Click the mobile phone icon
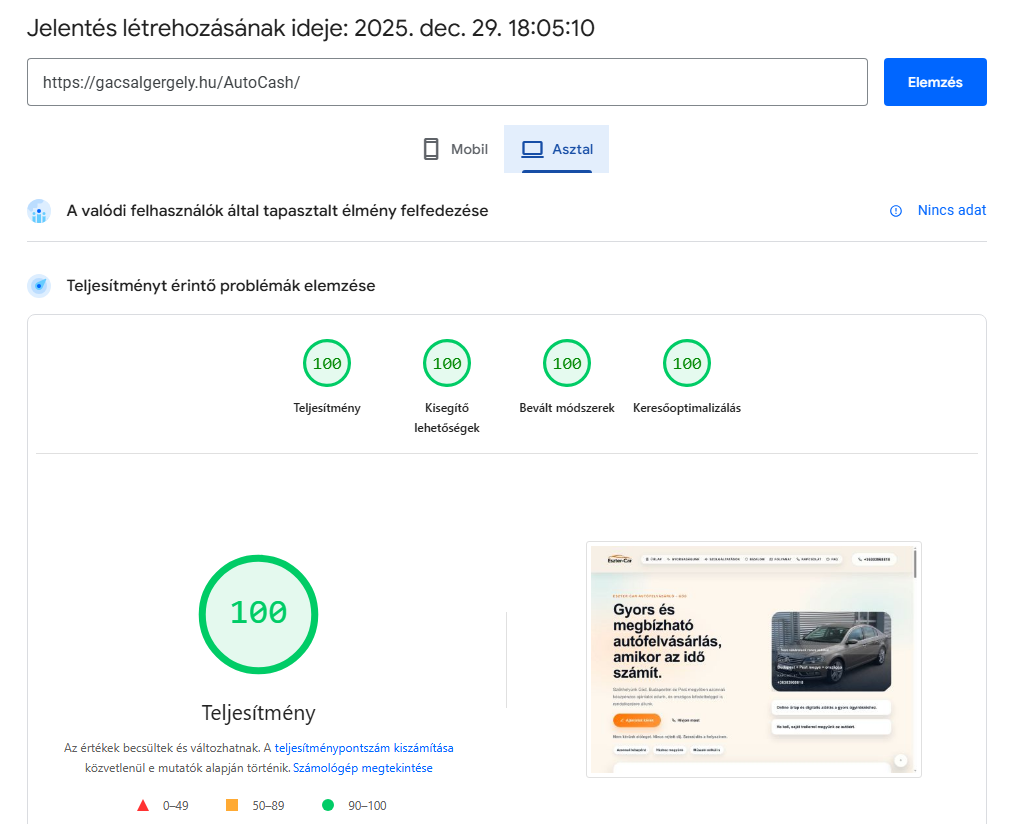 (431, 149)
